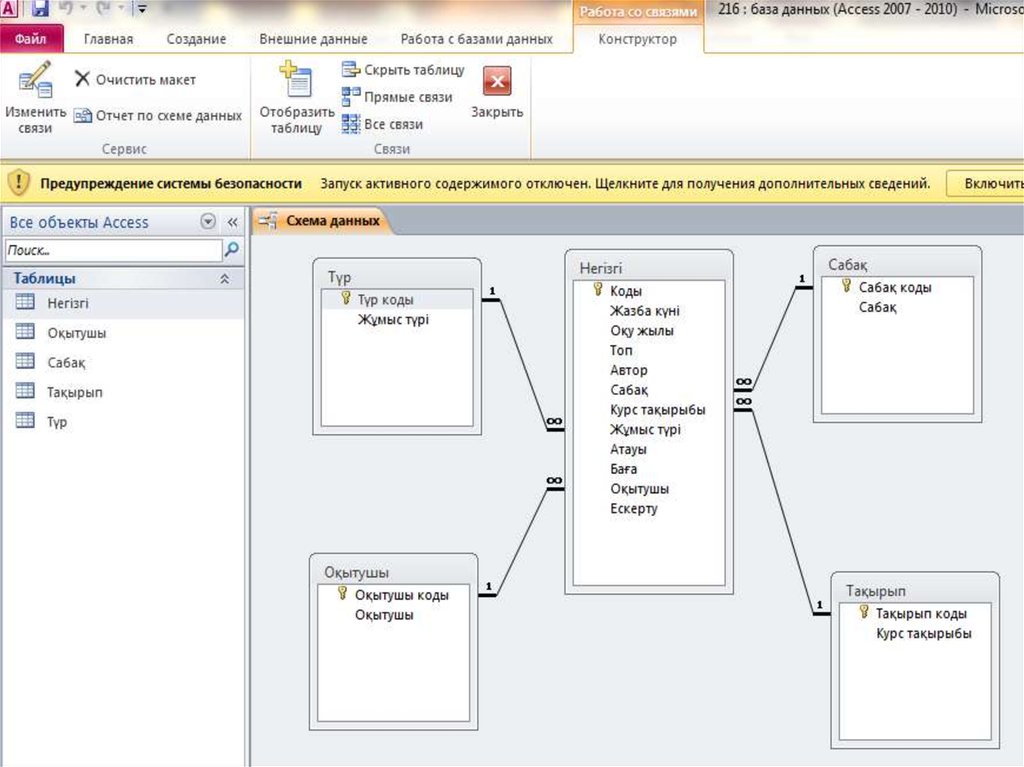Select Оқытушы table in navigation pane

[x=76, y=333]
